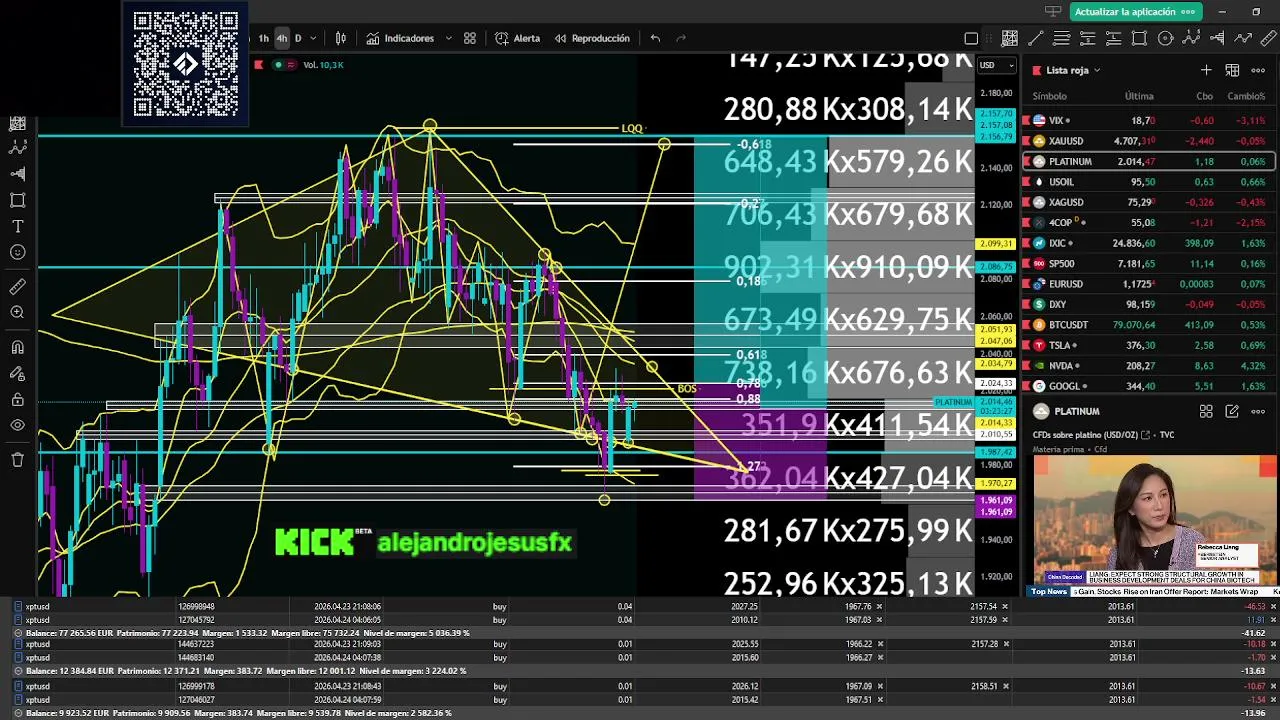This screenshot has height=720, width=1280.
Task: Select the xptusd order 127046027 row
Action: [x=640, y=699]
